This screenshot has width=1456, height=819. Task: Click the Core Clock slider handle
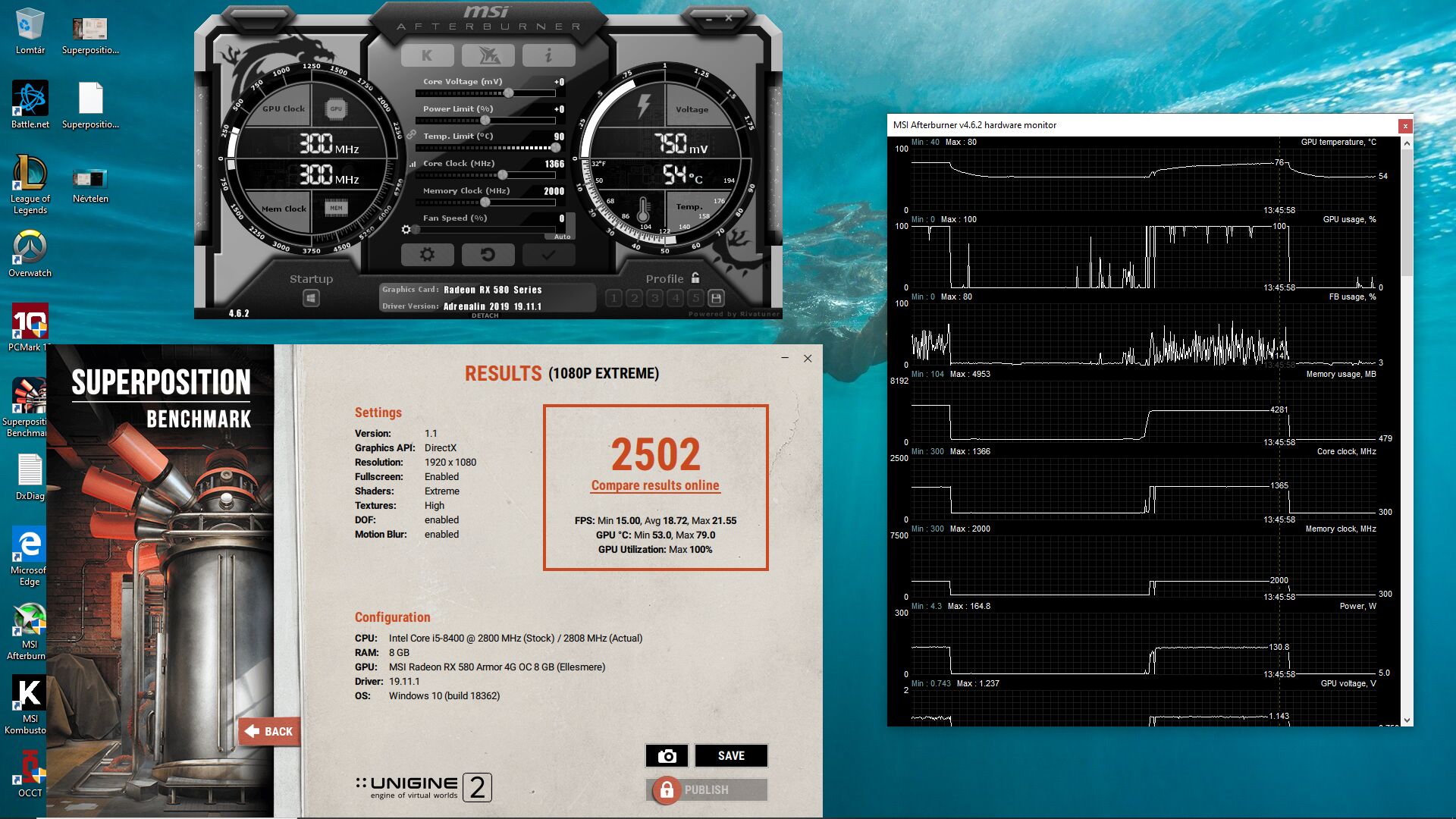502,175
